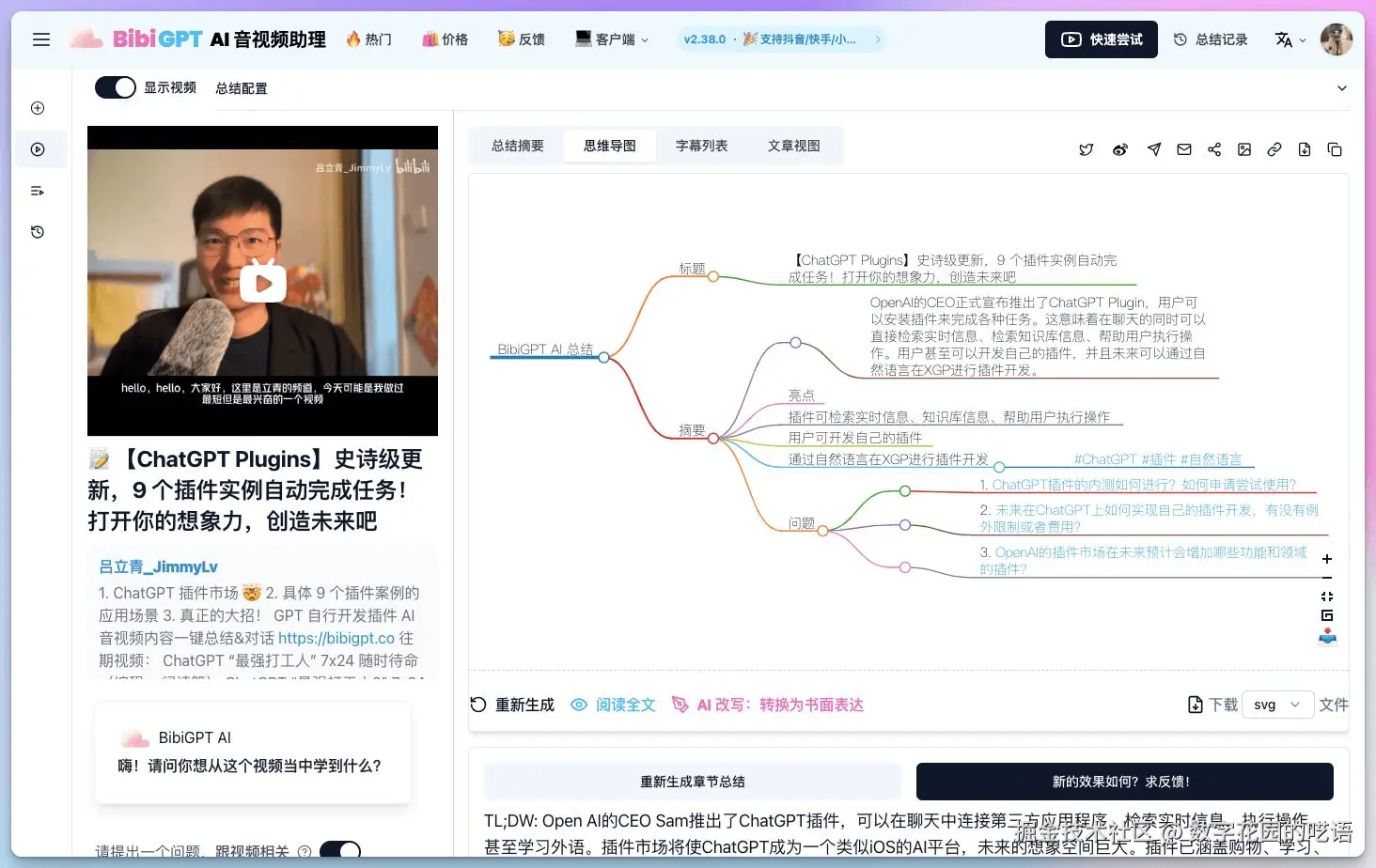Viewport: 1376px width, 868px height.
Task: Toggle the BibiGPT AI 总结 root node
Action: pyautogui.click(x=603, y=357)
